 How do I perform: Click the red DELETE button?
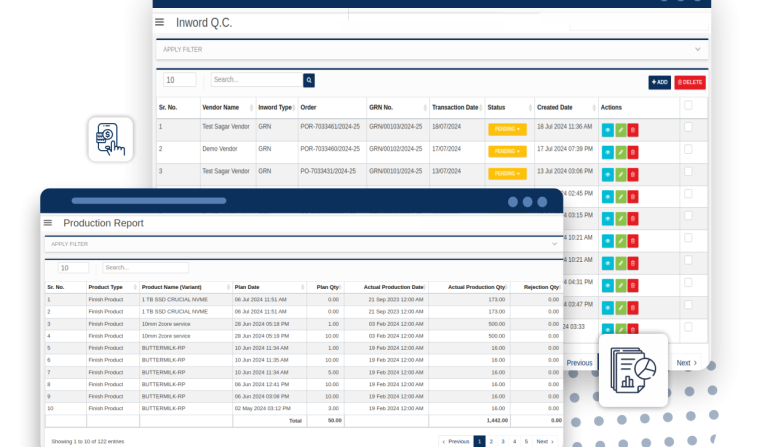690,83
